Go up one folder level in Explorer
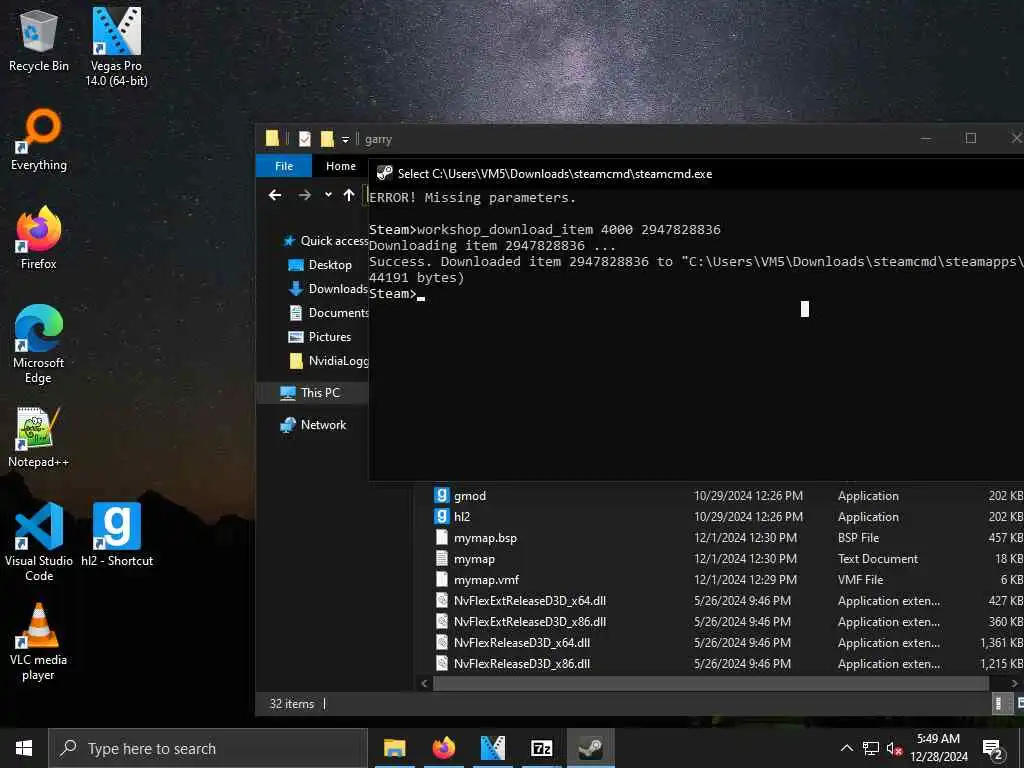Viewport: 1024px width, 768px height. point(349,195)
